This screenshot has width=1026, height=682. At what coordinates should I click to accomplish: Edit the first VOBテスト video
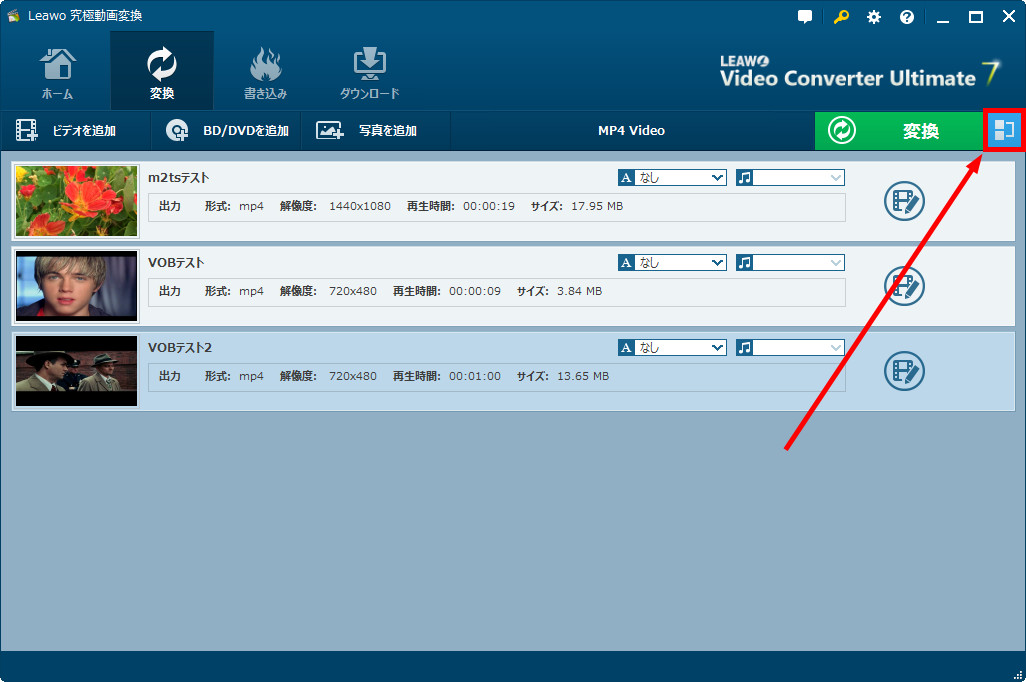click(904, 286)
